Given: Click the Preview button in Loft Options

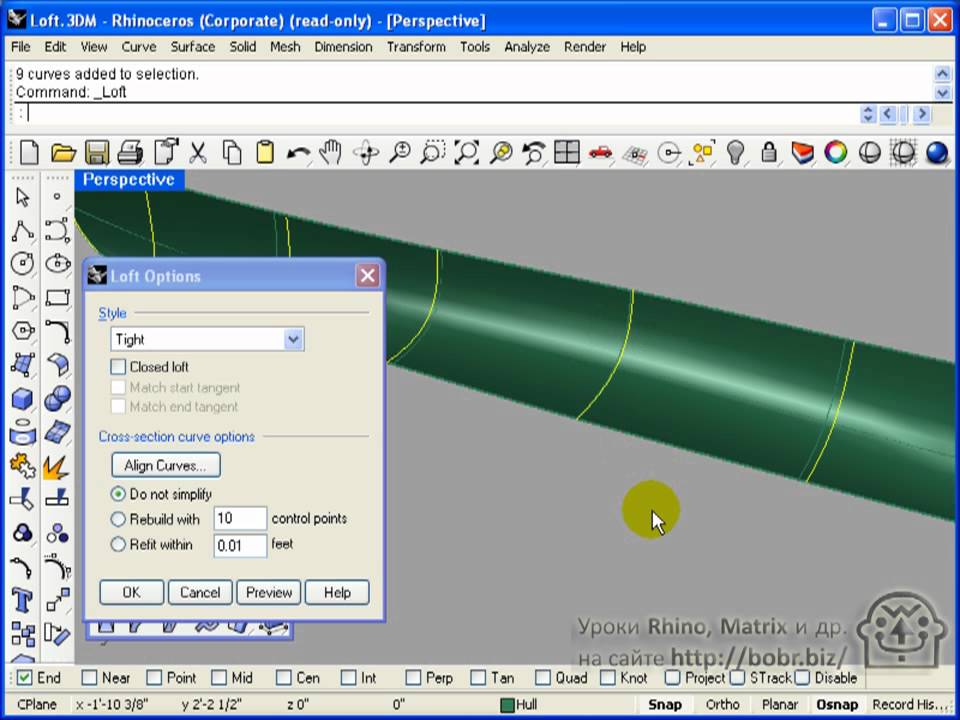Looking at the screenshot, I should pos(269,592).
